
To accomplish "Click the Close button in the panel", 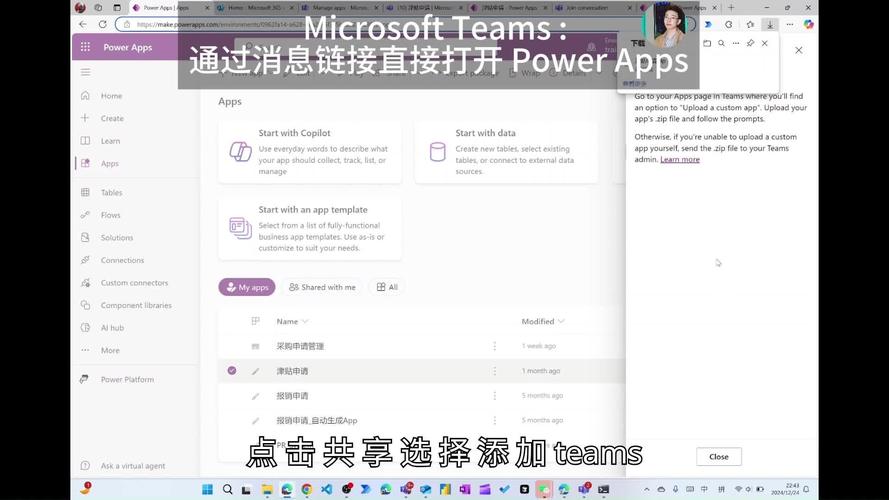I will coord(718,456).
